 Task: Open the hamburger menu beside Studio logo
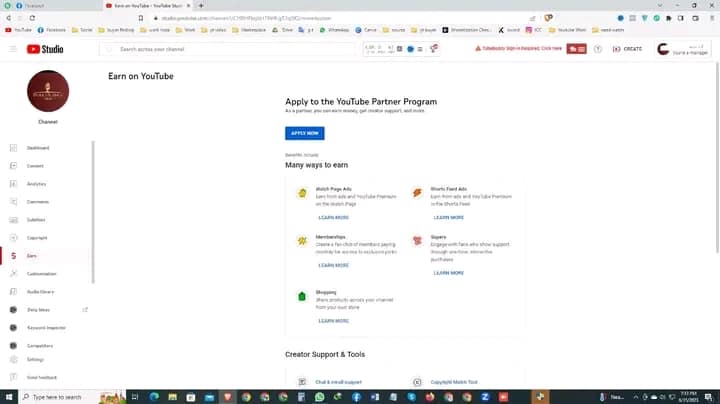click(x=13, y=49)
